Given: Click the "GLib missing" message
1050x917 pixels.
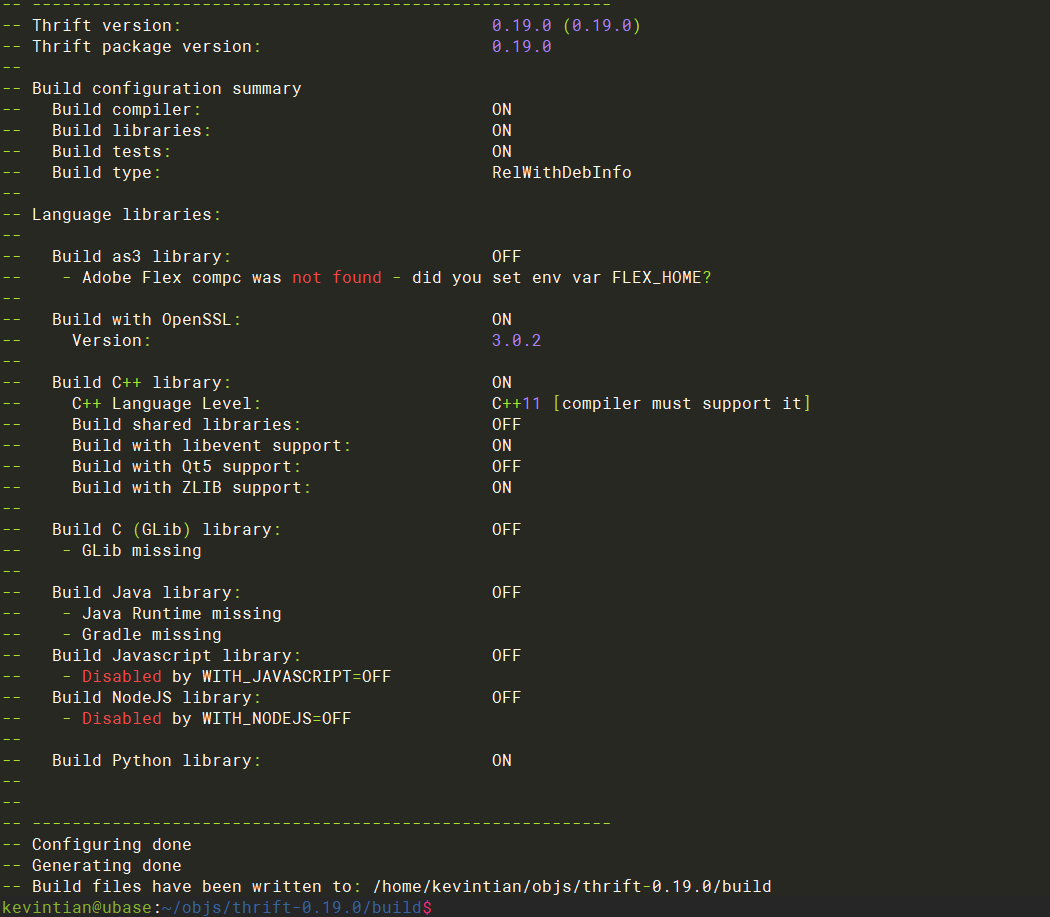Looking at the screenshot, I should (141, 550).
